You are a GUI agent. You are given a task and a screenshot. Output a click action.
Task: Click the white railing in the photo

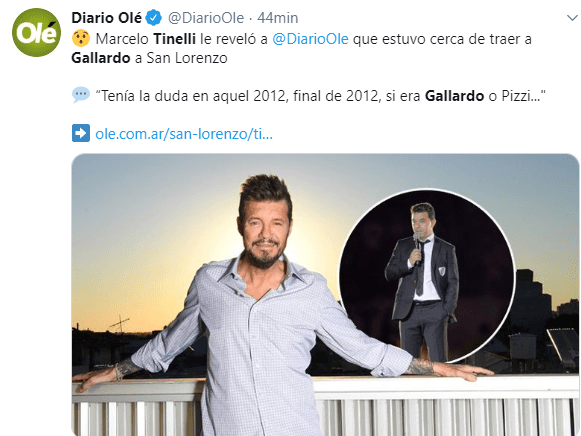click(x=445, y=406)
